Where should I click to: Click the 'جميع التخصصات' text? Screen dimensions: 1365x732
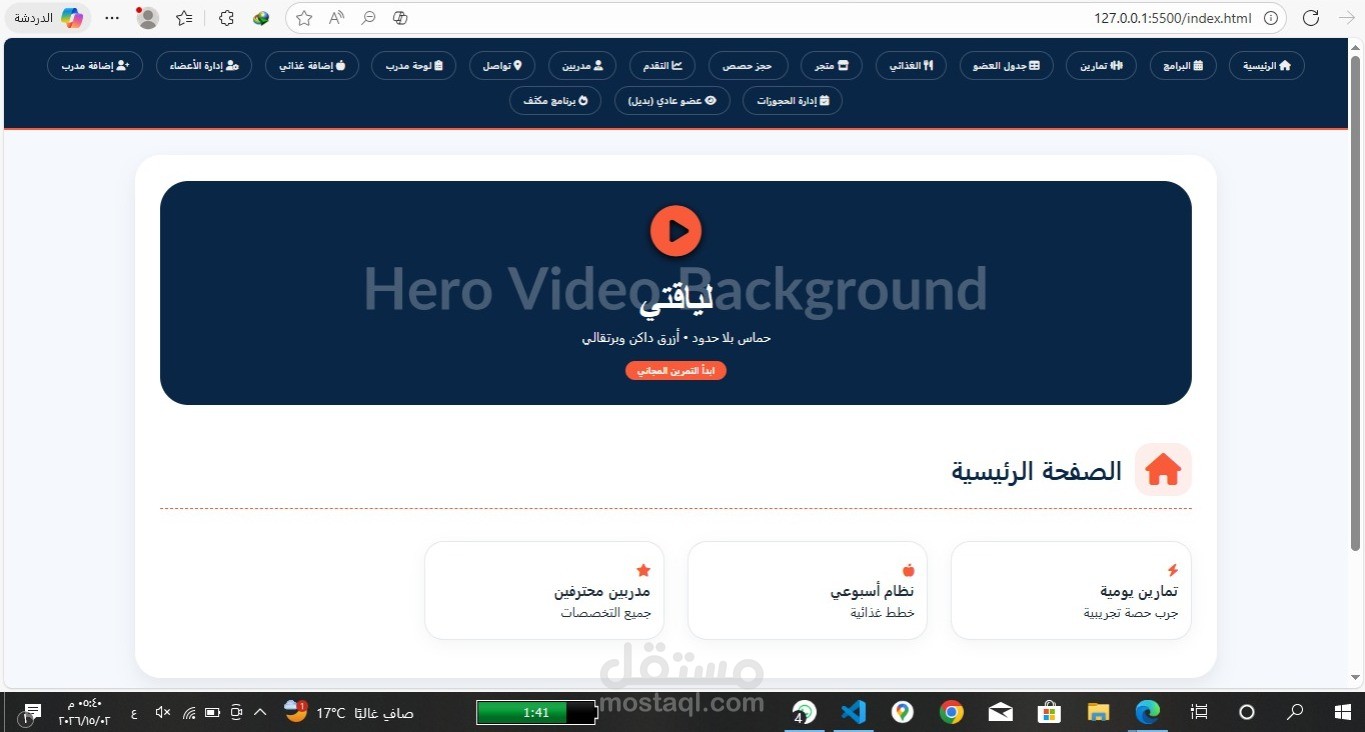(x=605, y=612)
